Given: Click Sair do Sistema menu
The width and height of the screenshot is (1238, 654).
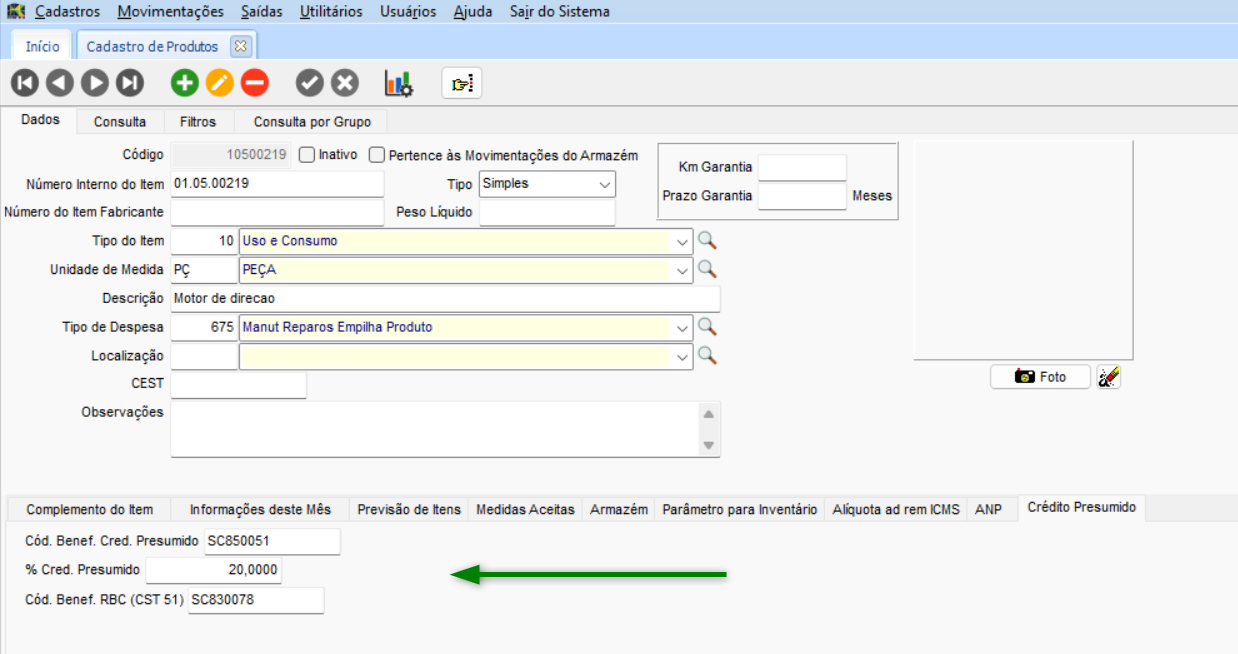Looking at the screenshot, I should [x=559, y=12].
